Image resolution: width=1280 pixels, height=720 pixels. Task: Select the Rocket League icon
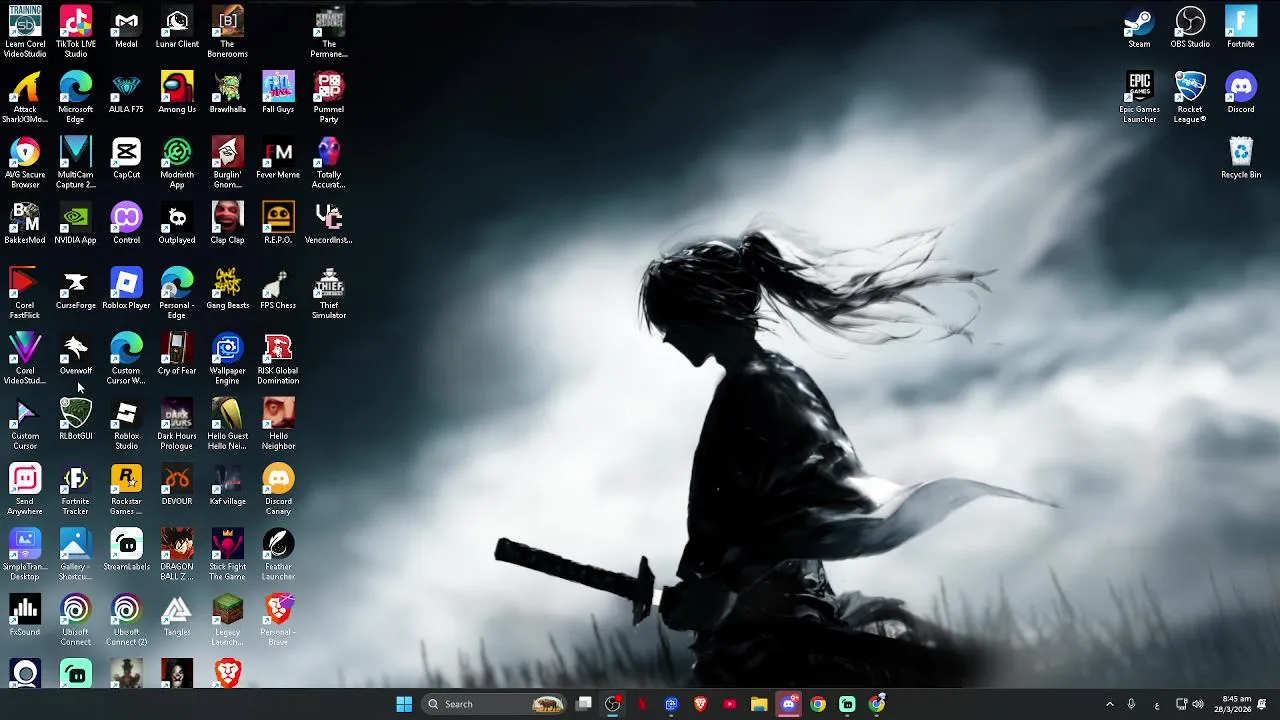[1190, 97]
